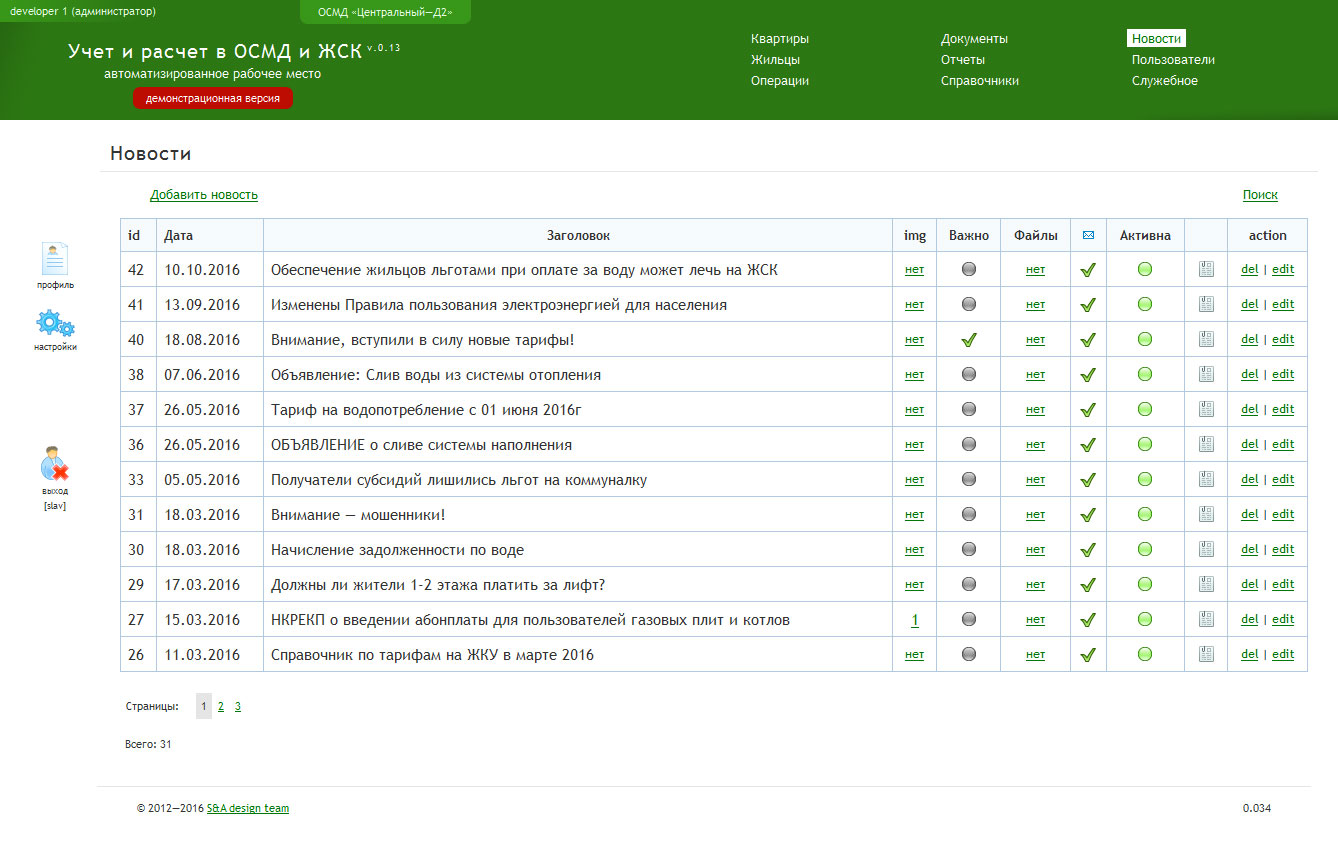Viewport: 1338px width, 848px height.
Task: Go to page 2 of news
Action: coord(221,706)
